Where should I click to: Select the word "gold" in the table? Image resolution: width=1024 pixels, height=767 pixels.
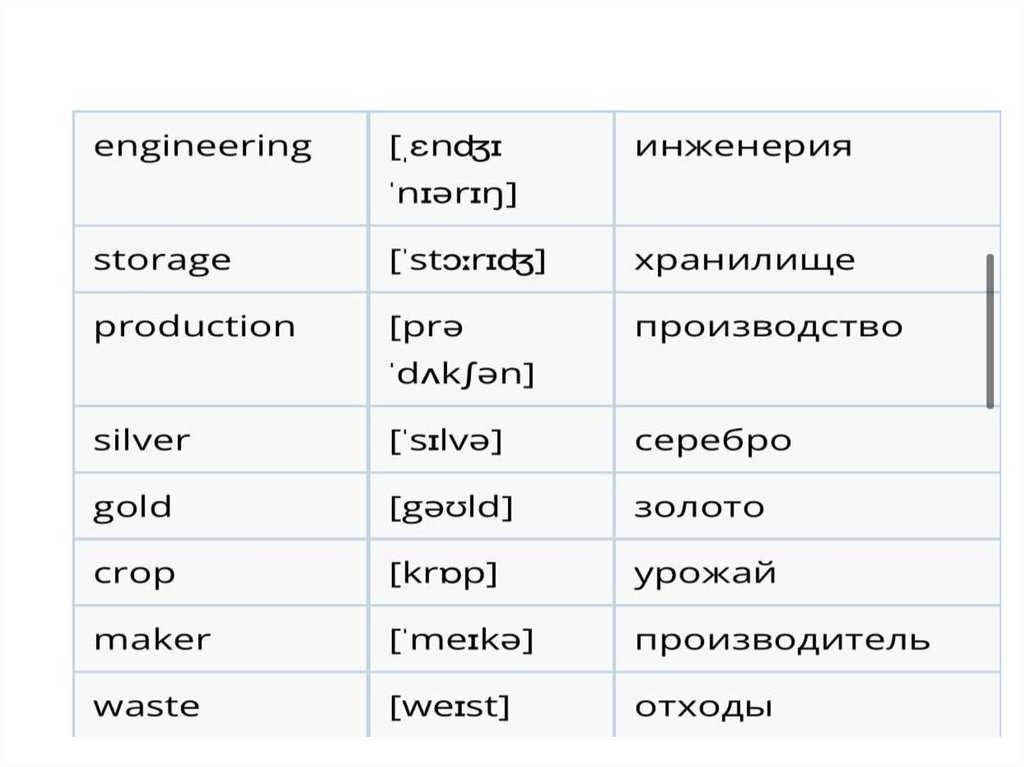click(132, 507)
